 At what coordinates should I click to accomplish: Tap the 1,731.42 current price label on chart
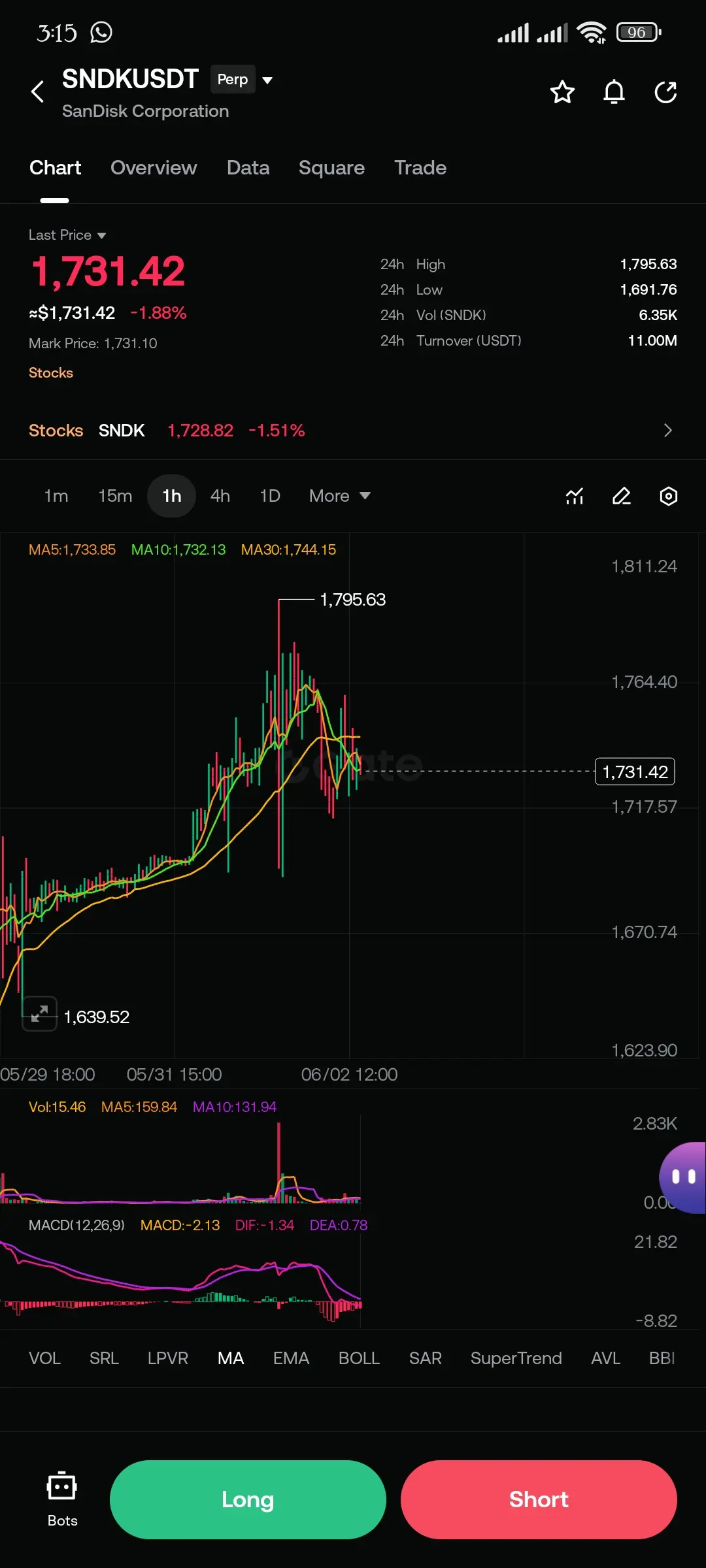635,772
